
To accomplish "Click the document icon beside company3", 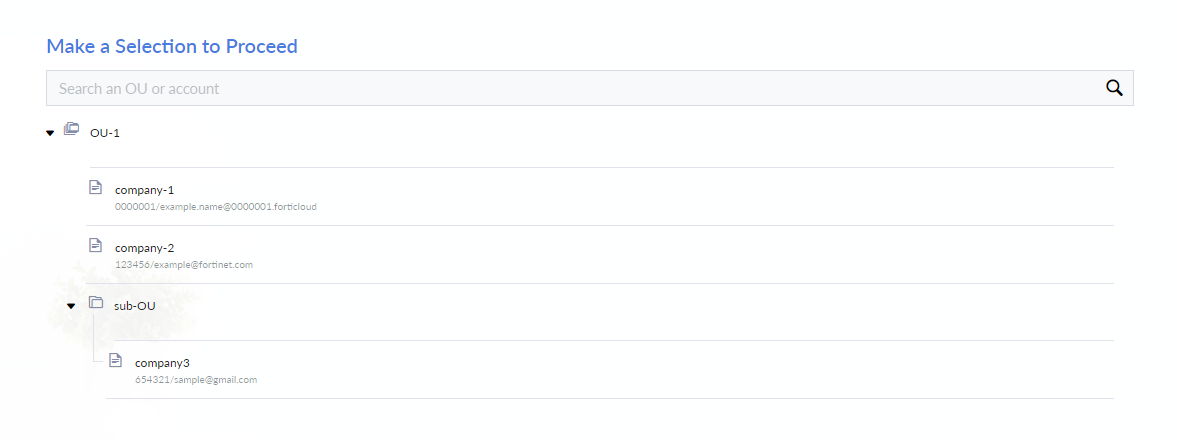I will [x=115, y=360].
